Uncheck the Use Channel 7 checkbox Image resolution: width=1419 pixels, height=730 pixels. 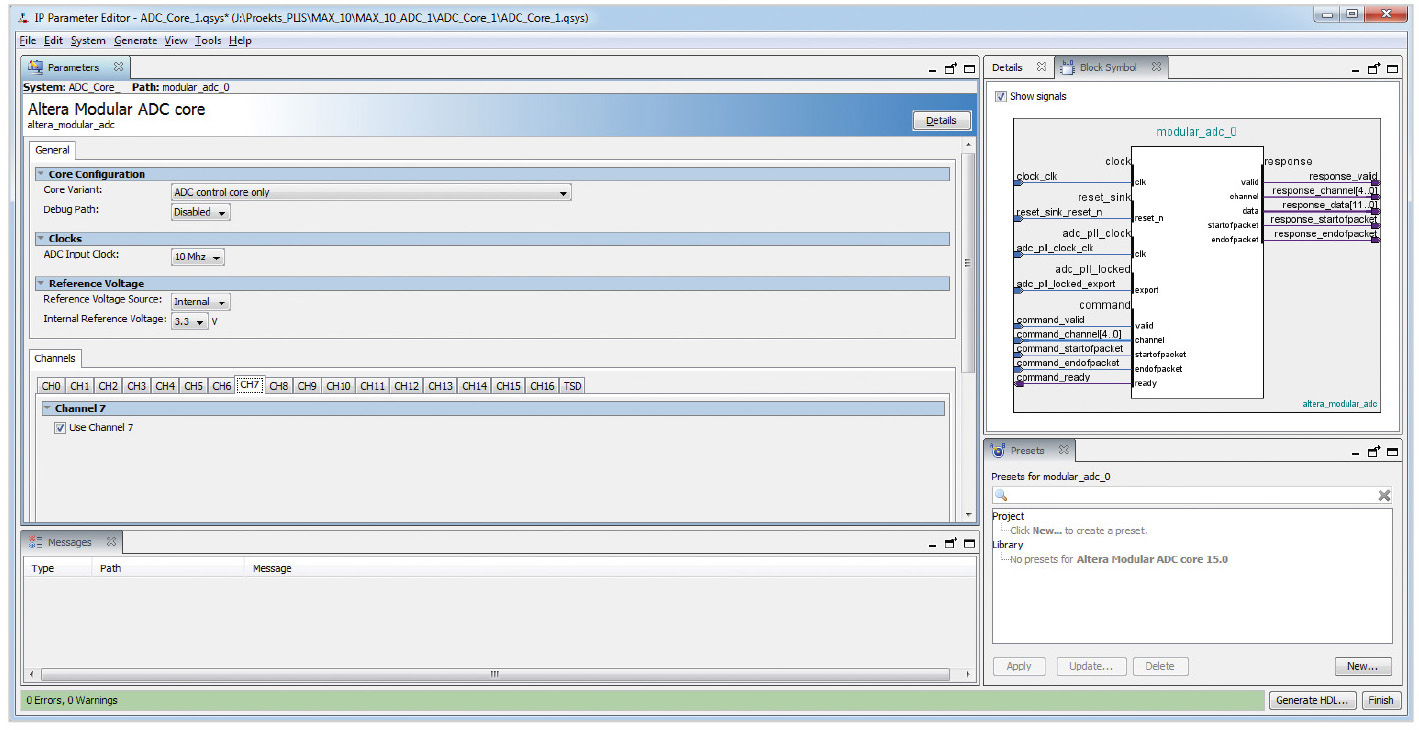[60, 428]
